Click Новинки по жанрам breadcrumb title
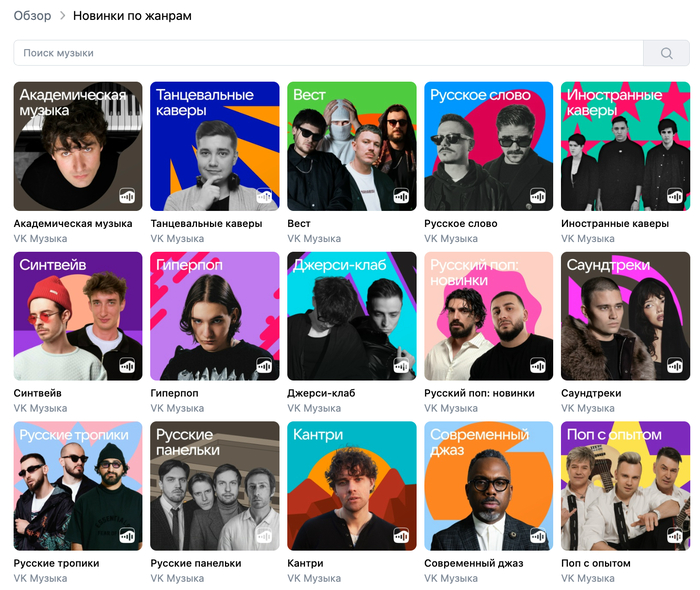The image size is (700, 590). [x=138, y=16]
